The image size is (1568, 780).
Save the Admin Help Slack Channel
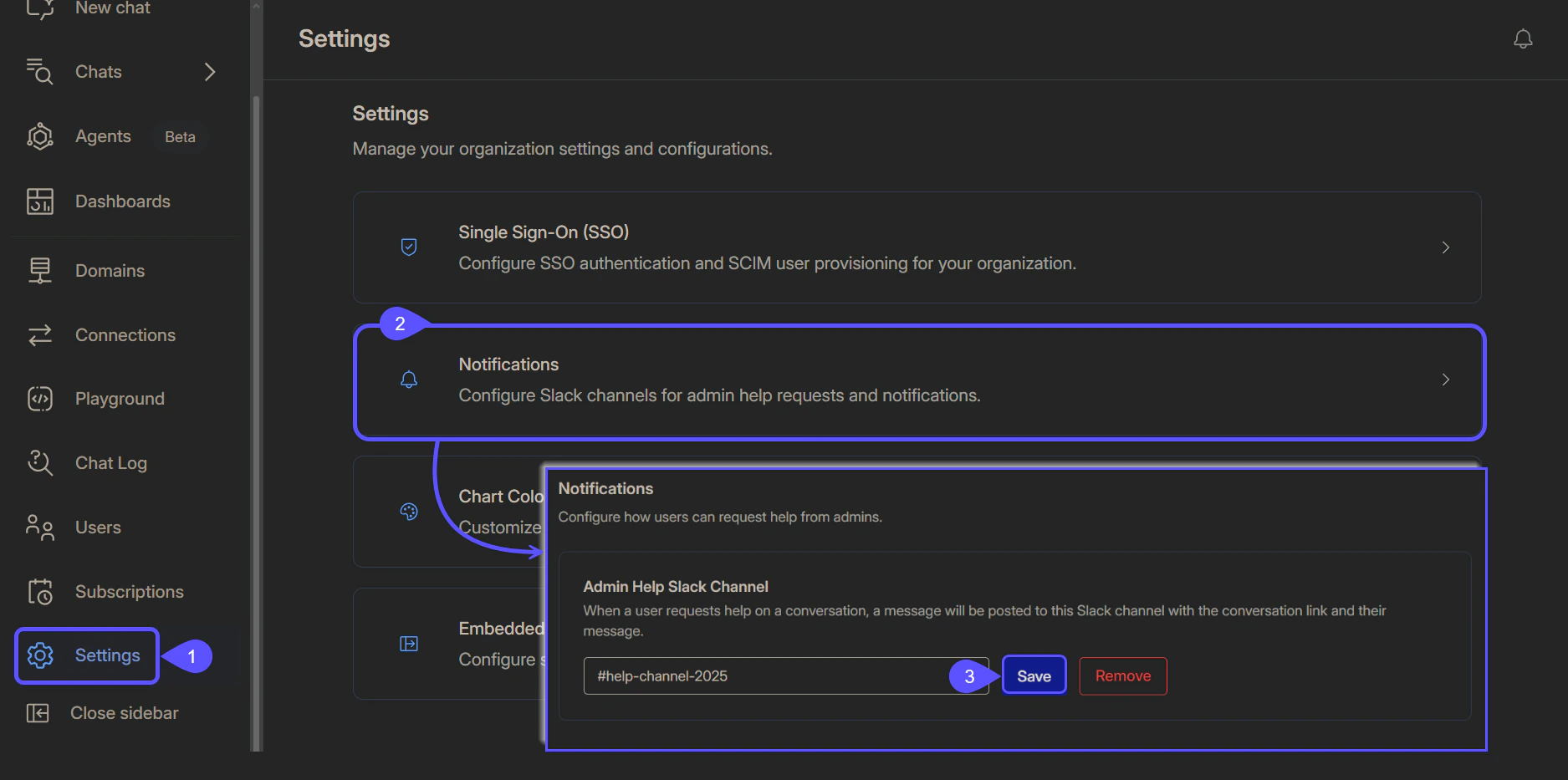coord(1034,675)
